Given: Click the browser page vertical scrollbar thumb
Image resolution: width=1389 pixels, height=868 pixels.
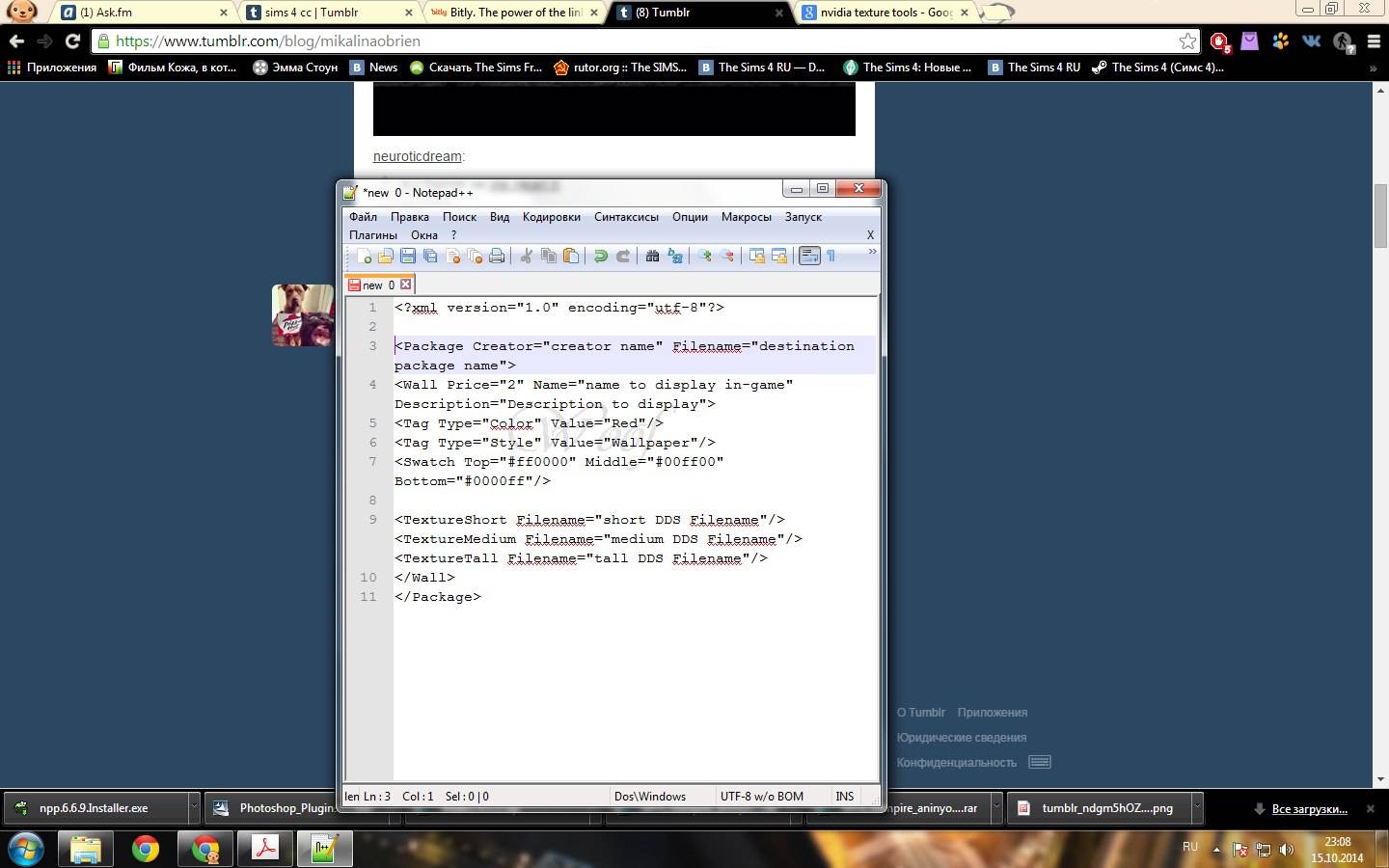Looking at the screenshot, I should 1379,214.
